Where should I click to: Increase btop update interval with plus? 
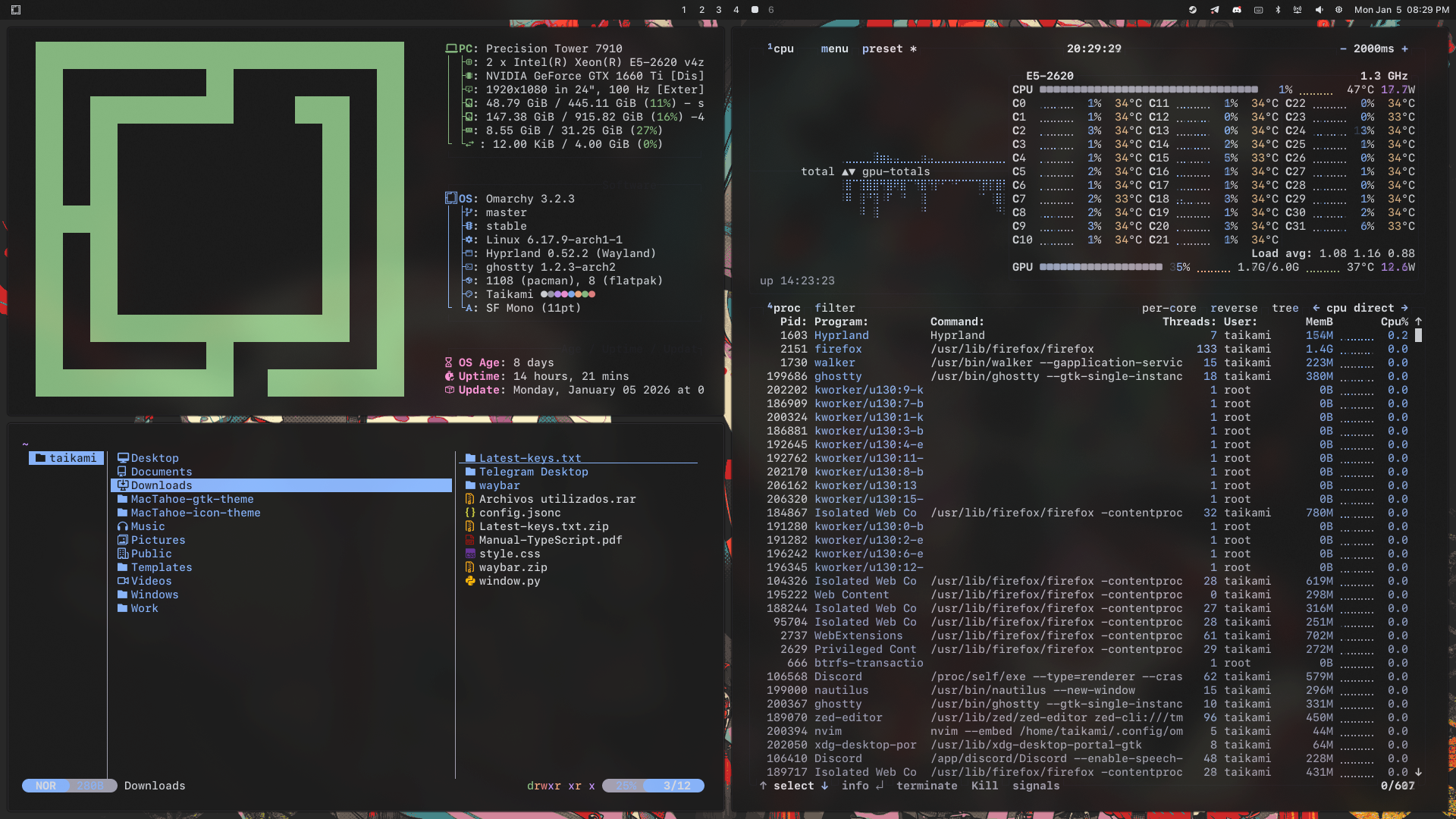point(1404,49)
